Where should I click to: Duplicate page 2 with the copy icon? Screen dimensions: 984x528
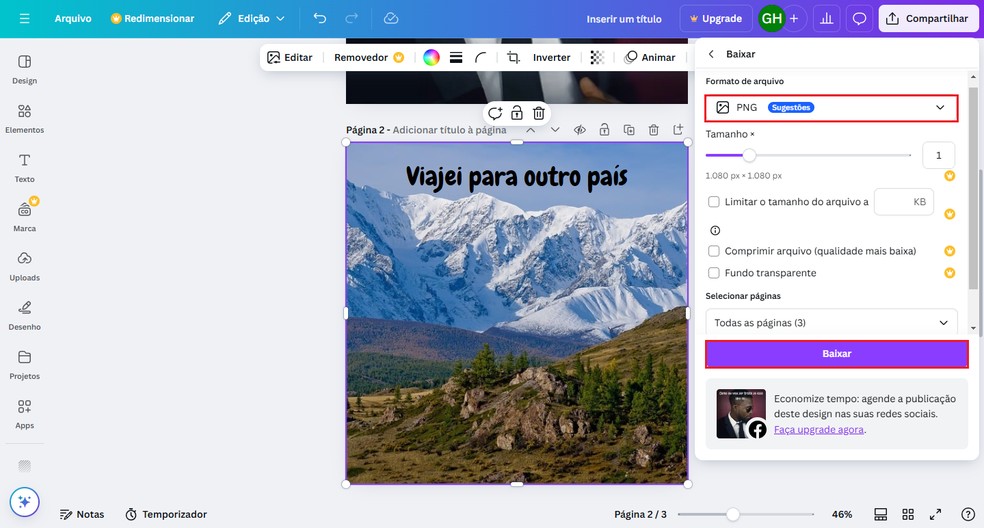[629, 130]
